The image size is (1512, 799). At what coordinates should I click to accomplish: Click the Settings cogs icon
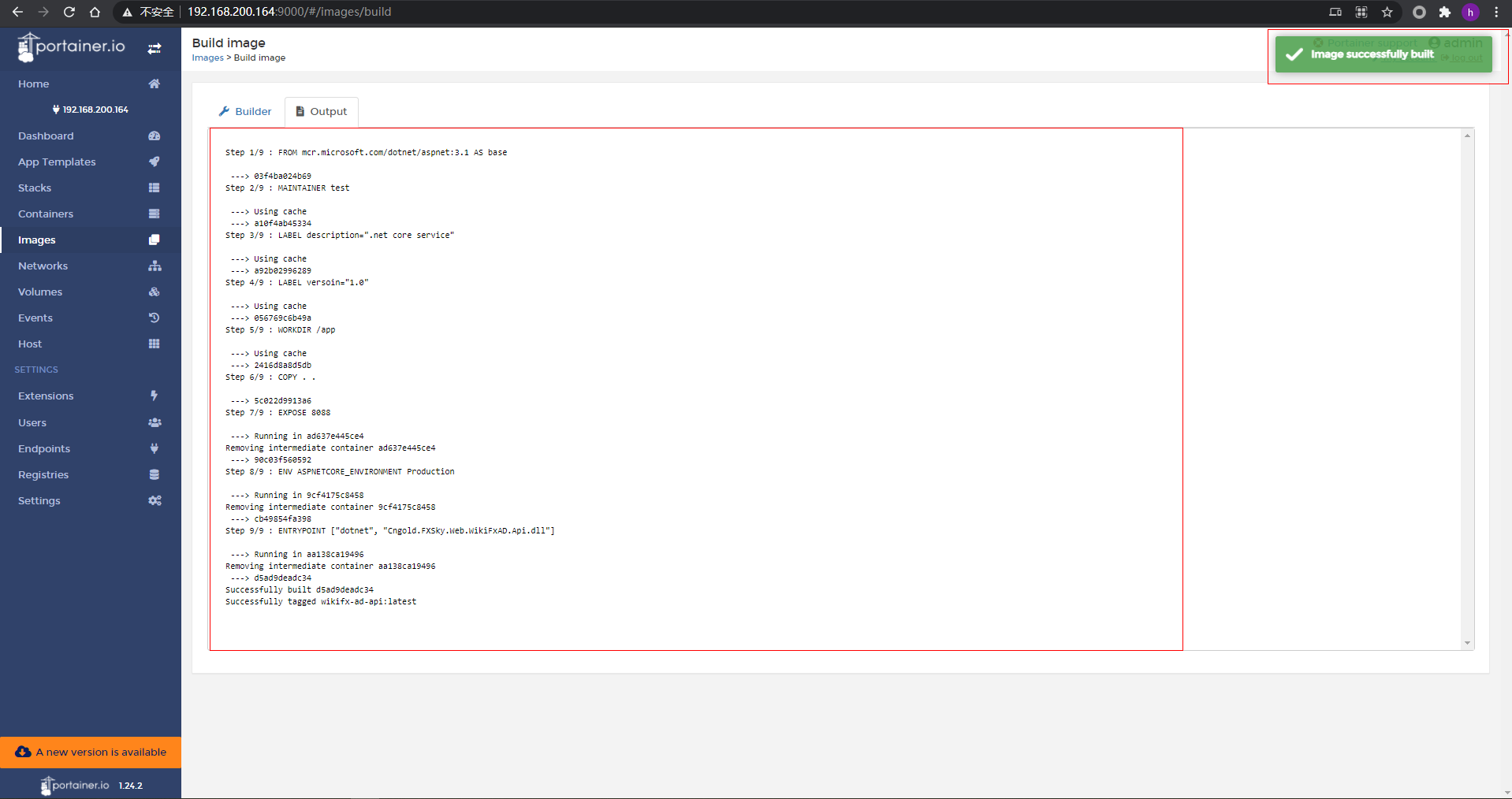[x=155, y=500]
